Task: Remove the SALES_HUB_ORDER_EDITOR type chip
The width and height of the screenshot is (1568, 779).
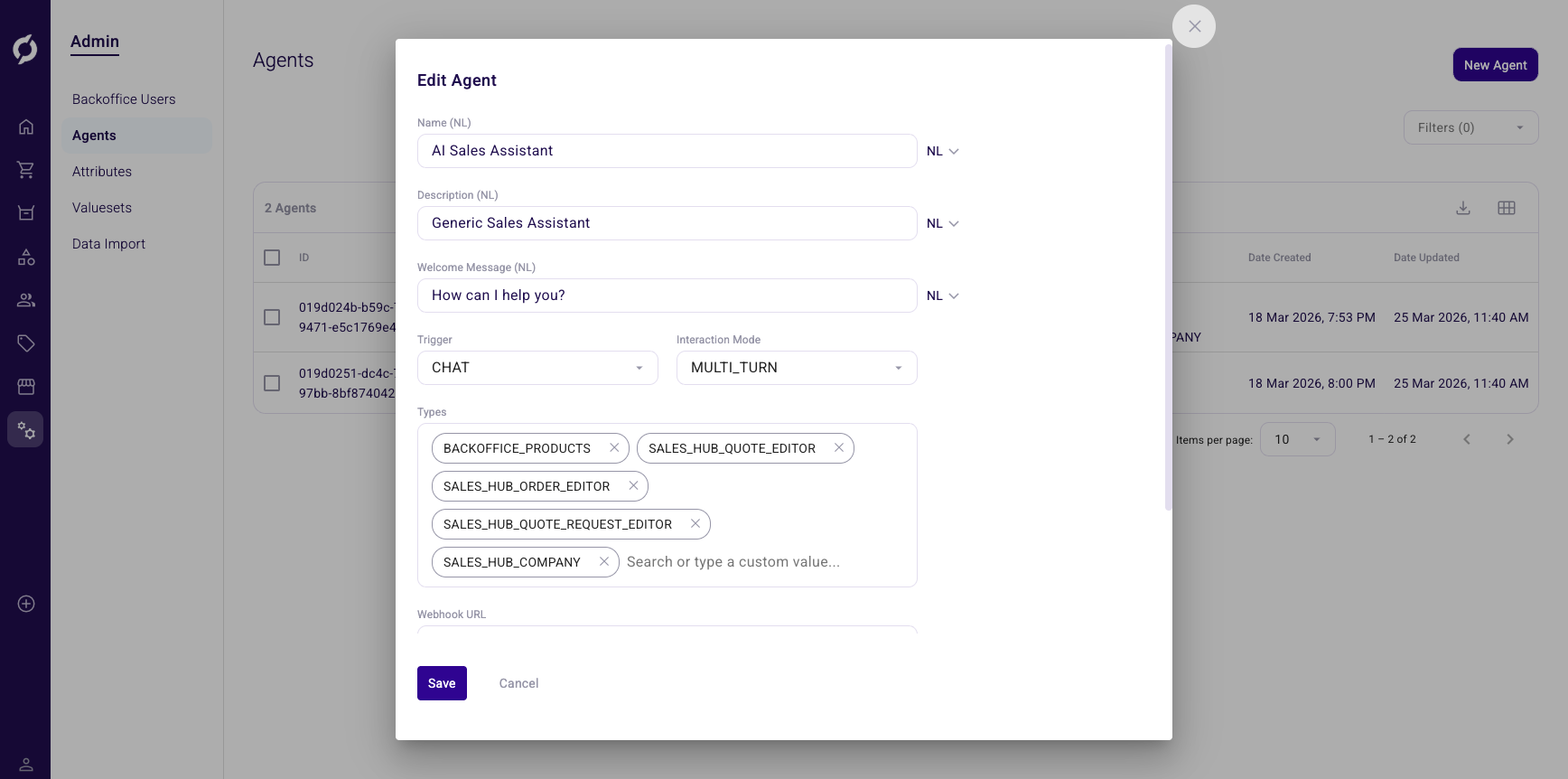Action: point(633,485)
